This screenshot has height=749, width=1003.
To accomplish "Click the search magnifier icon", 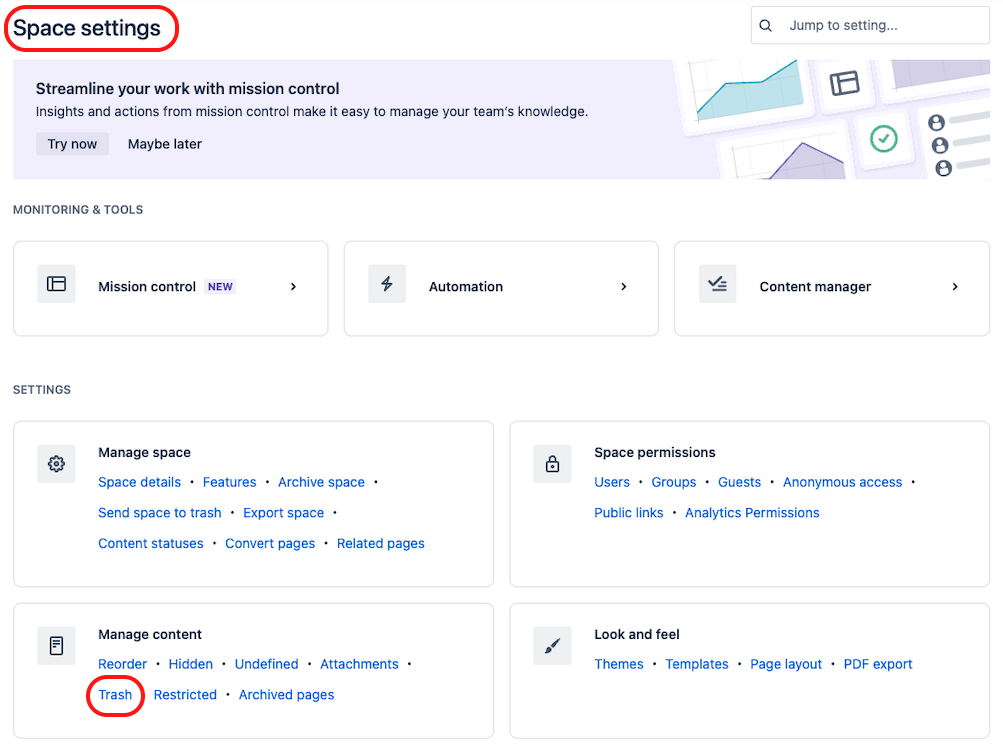I will tap(766, 25).
